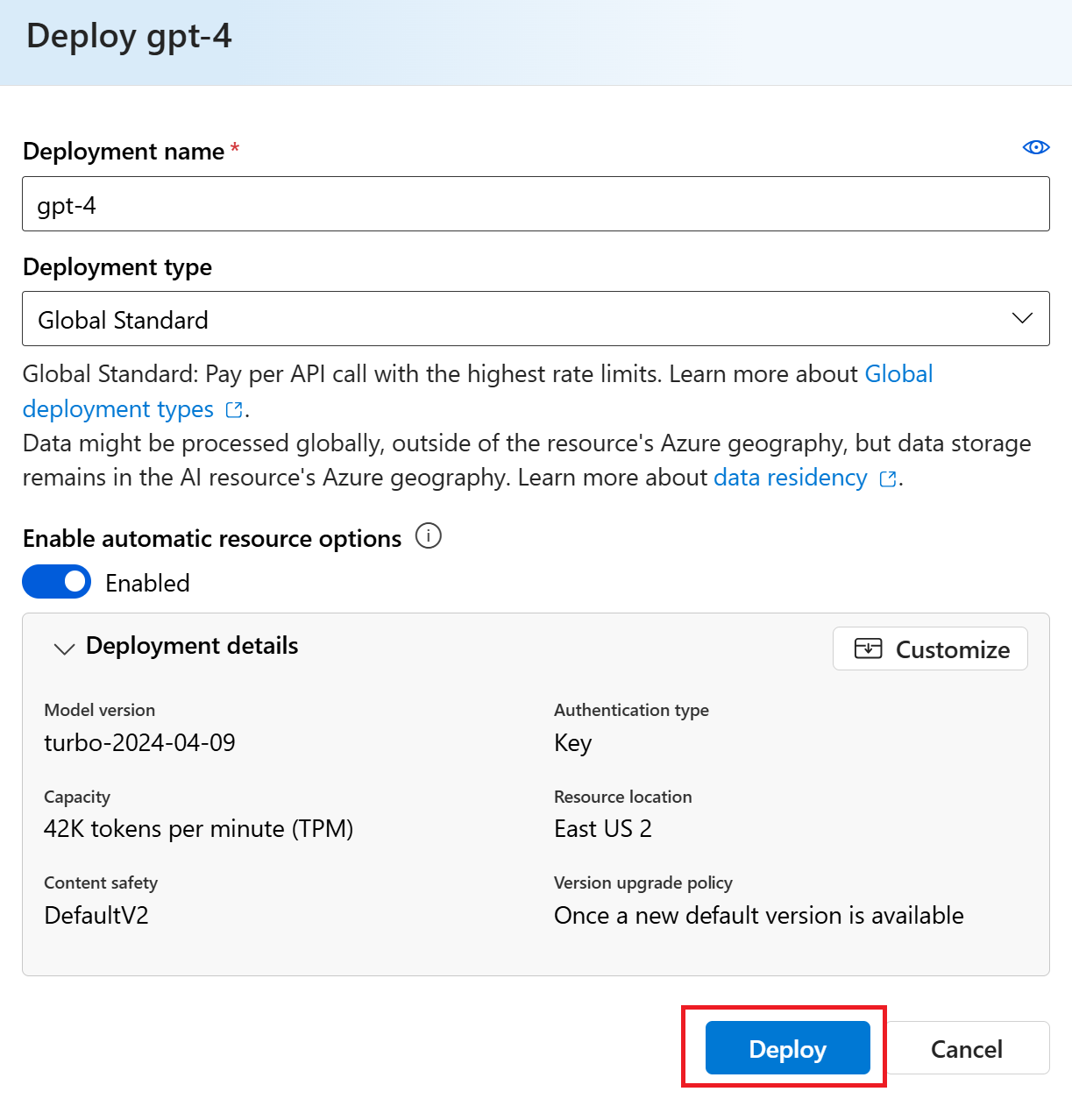This screenshot has height=1120, width=1072.
Task: Click the collapse chevron beside Deployment details
Action: click(x=63, y=649)
